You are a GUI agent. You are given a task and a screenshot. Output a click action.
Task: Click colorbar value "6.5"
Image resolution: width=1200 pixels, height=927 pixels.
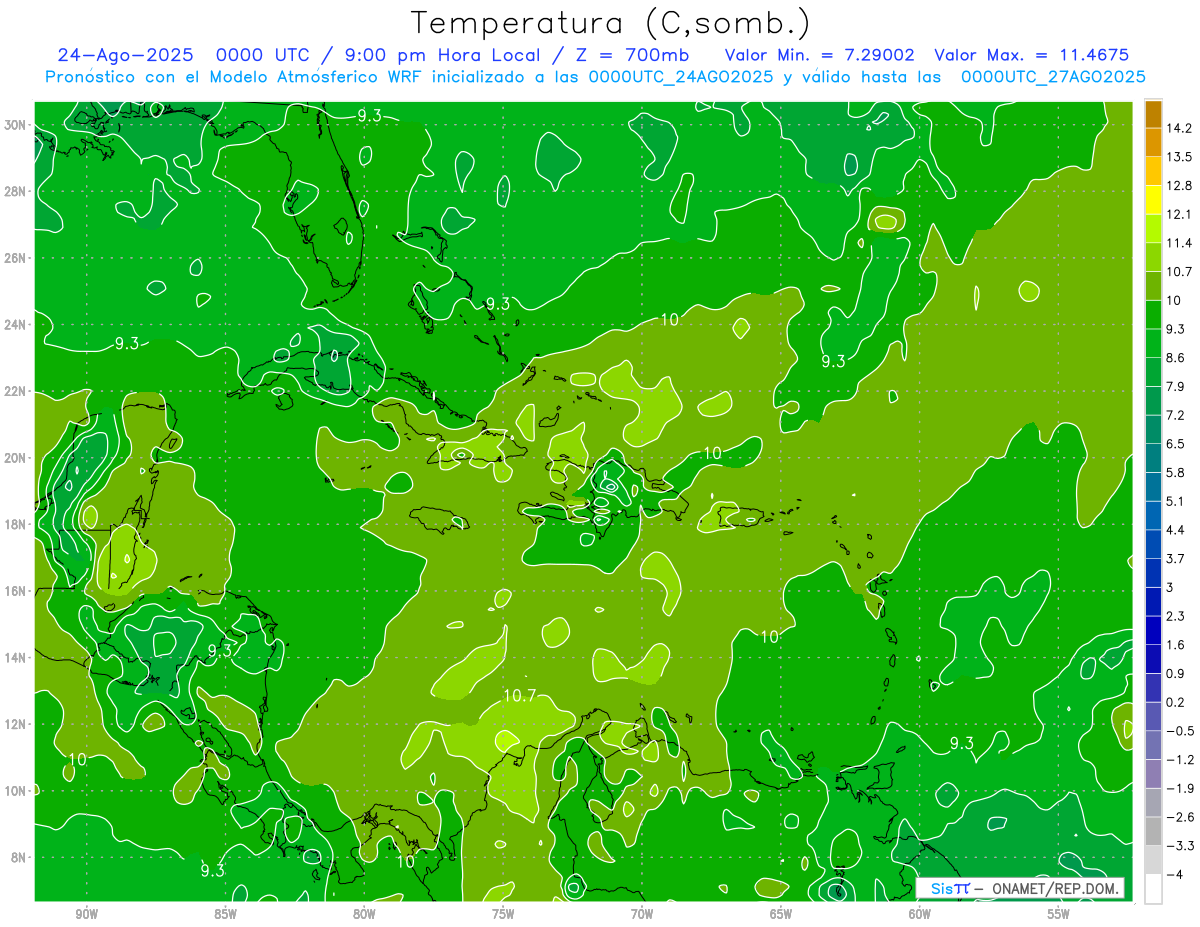[x=1175, y=444]
